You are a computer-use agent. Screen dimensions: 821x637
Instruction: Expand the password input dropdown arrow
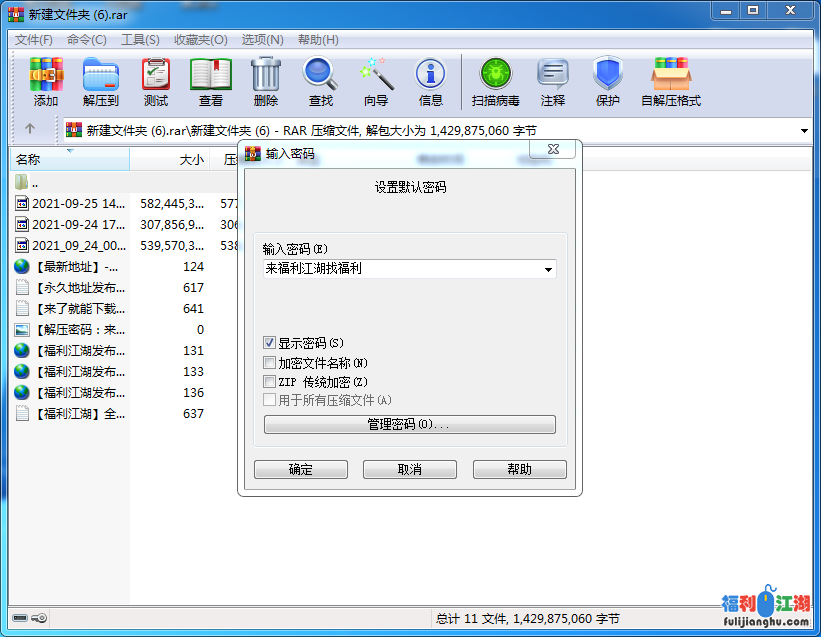[548, 269]
